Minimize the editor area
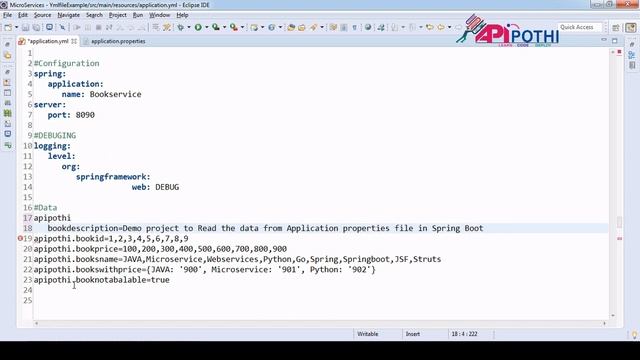 [x=604, y=40]
